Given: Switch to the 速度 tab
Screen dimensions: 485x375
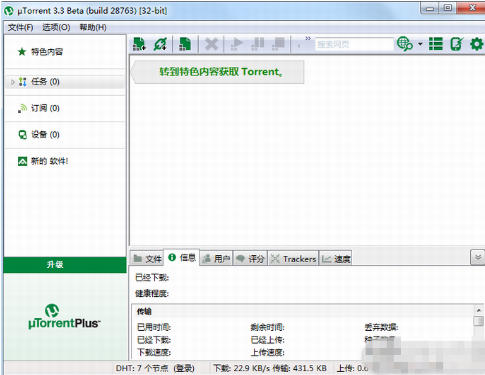Looking at the screenshot, I should coord(336,259).
